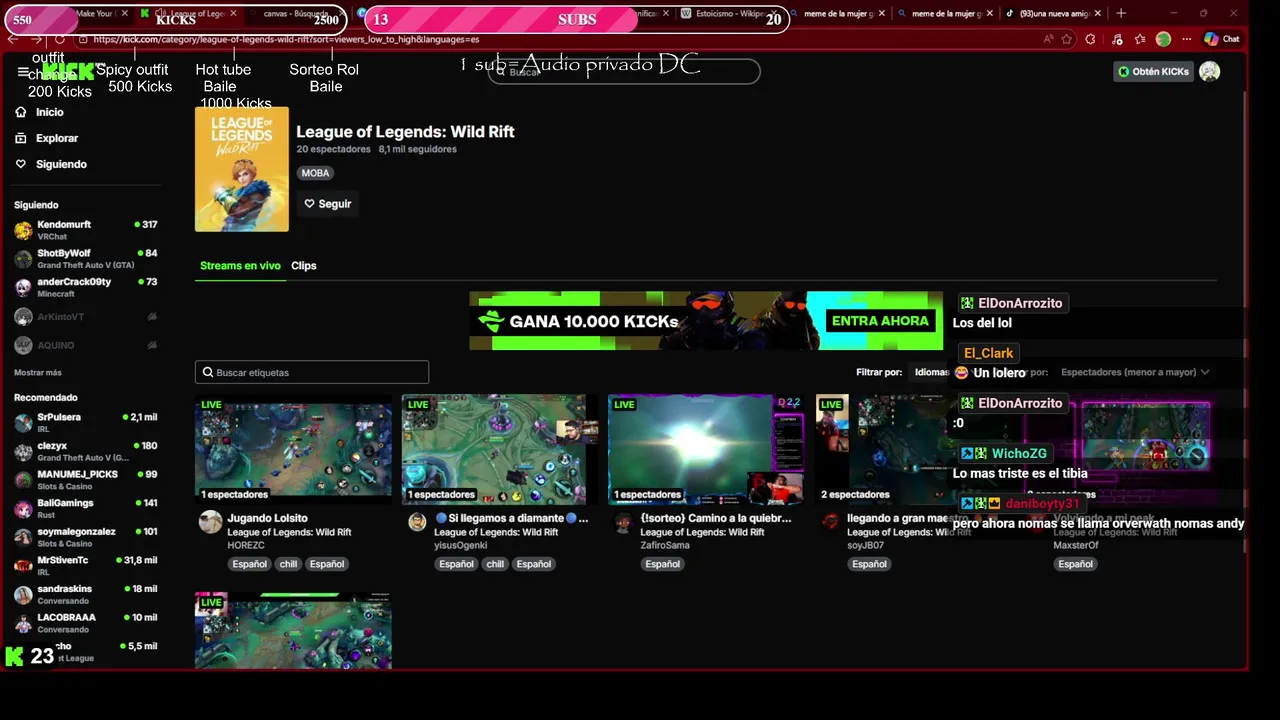
Task: Expand Espectadores (menor a mayor) sort dropdown
Action: tap(1135, 372)
